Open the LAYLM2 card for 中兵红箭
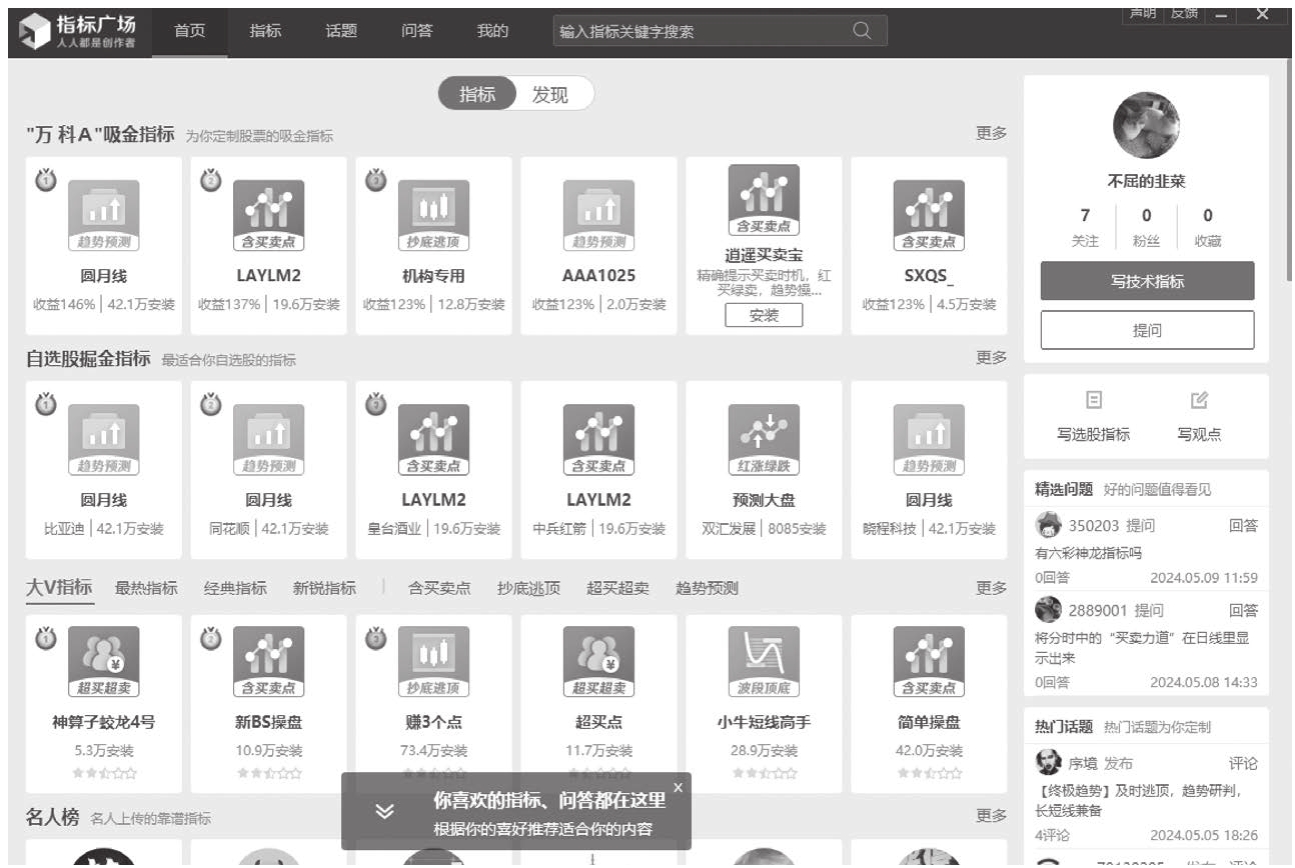Image resolution: width=1295 pixels, height=868 pixels. pyautogui.click(x=598, y=470)
